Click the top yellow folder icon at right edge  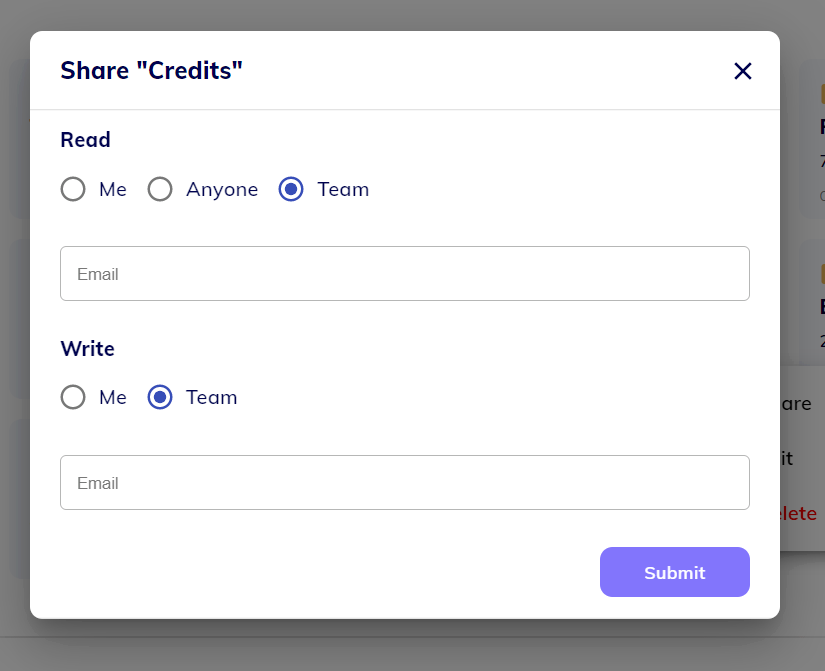[x=822, y=94]
